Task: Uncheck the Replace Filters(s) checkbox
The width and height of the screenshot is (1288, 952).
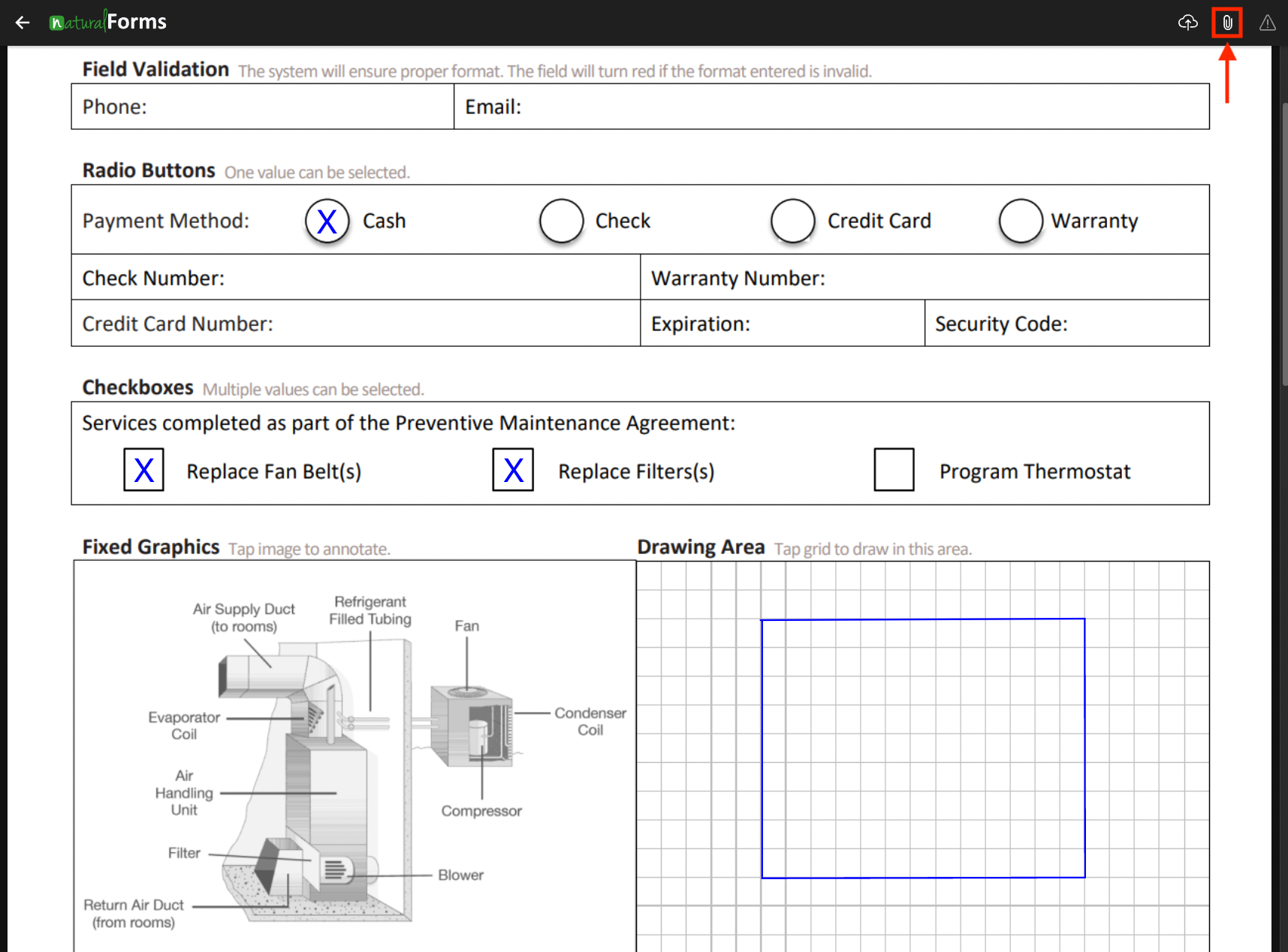Action: click(513, 470)
